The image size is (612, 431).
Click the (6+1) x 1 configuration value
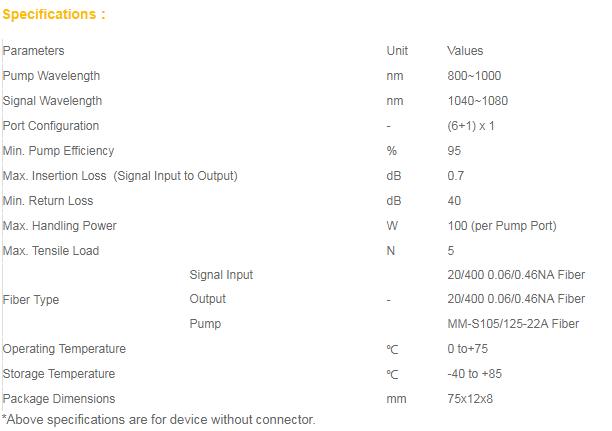(471, 126)
